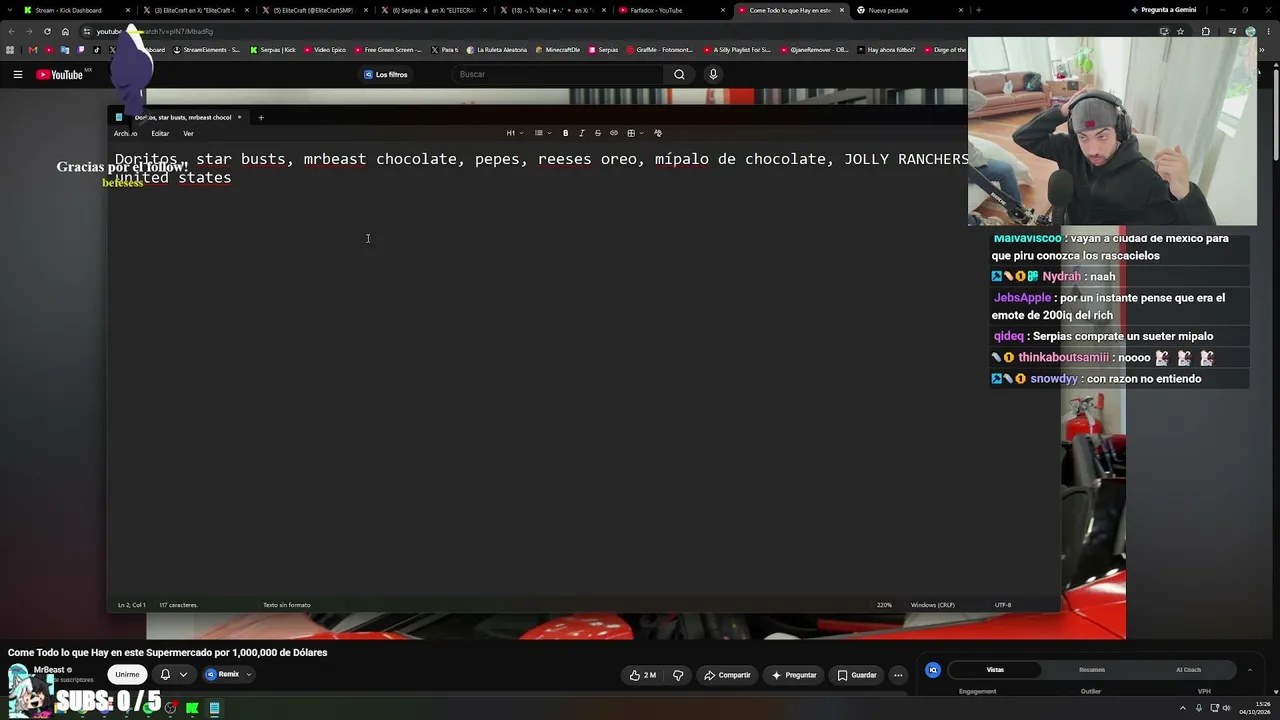Open the Remix dropdown
The height and width of the screenshot is (720, 1280).
click(x=228, y=674)
